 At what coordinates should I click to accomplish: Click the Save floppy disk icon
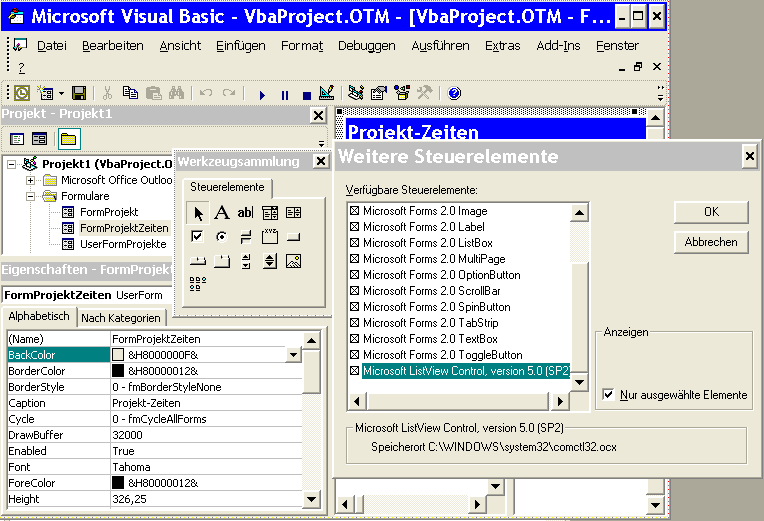tap(78, 93)
